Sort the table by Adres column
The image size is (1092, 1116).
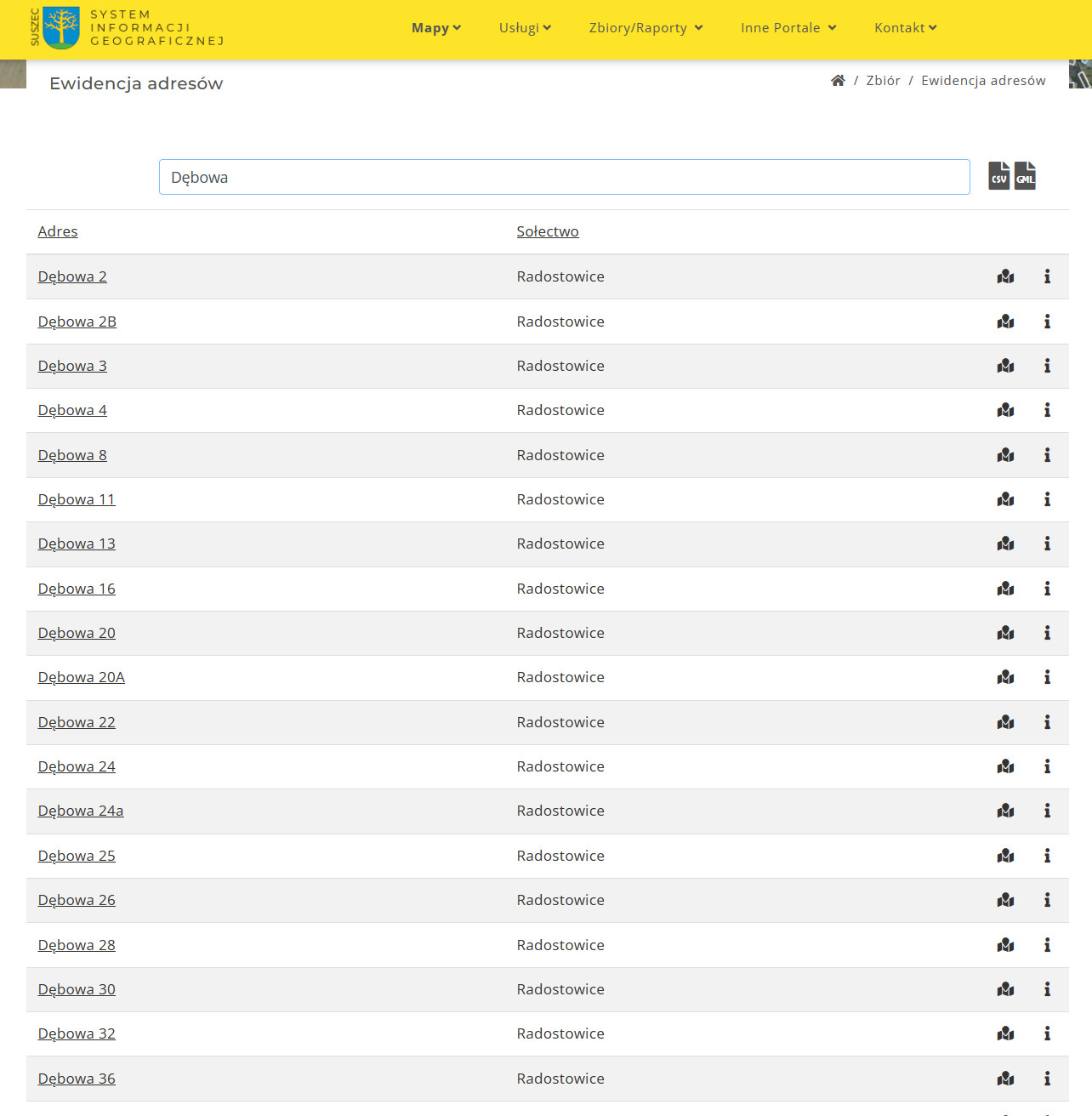[x=58, y=231]
